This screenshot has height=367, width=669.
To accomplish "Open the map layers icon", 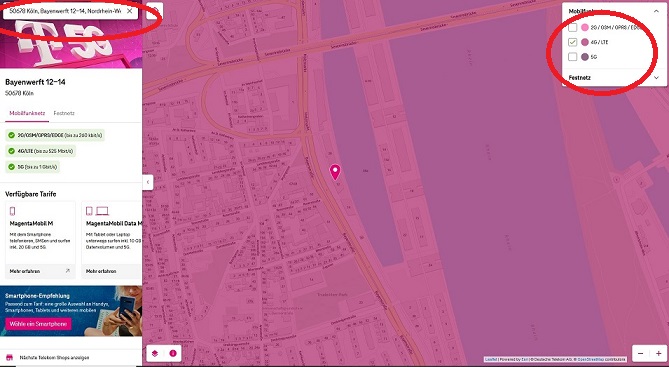I will pos(155,353).
